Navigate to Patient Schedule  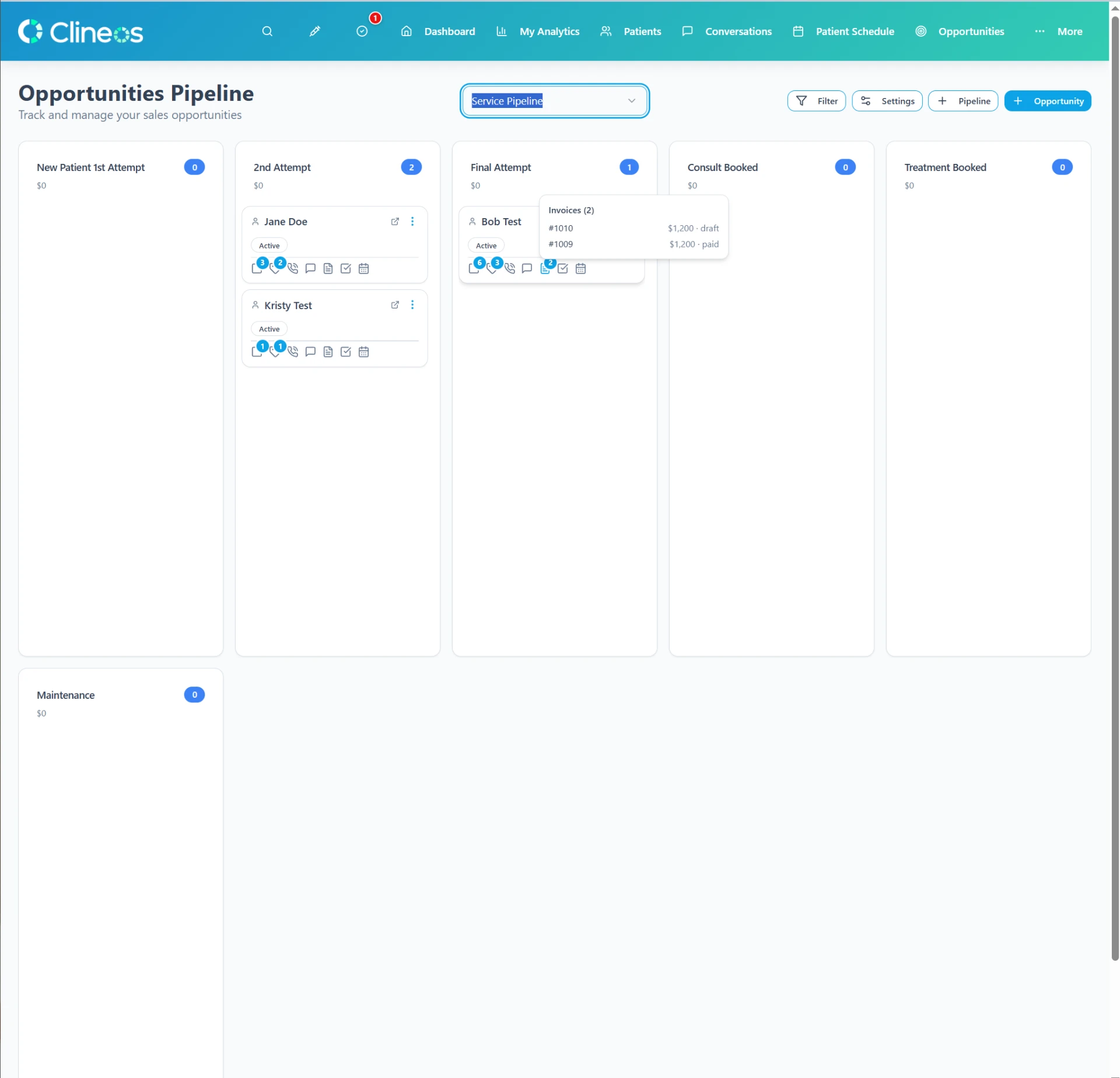coord(843,32)
